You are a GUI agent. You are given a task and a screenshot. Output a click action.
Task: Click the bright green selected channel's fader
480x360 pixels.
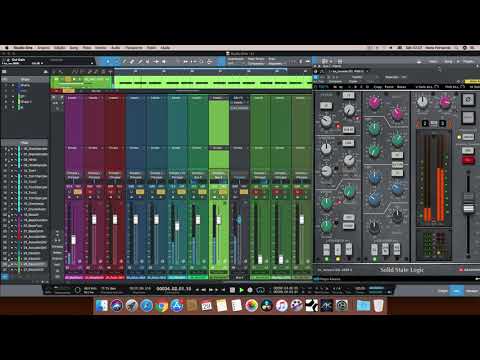[219, 220]
